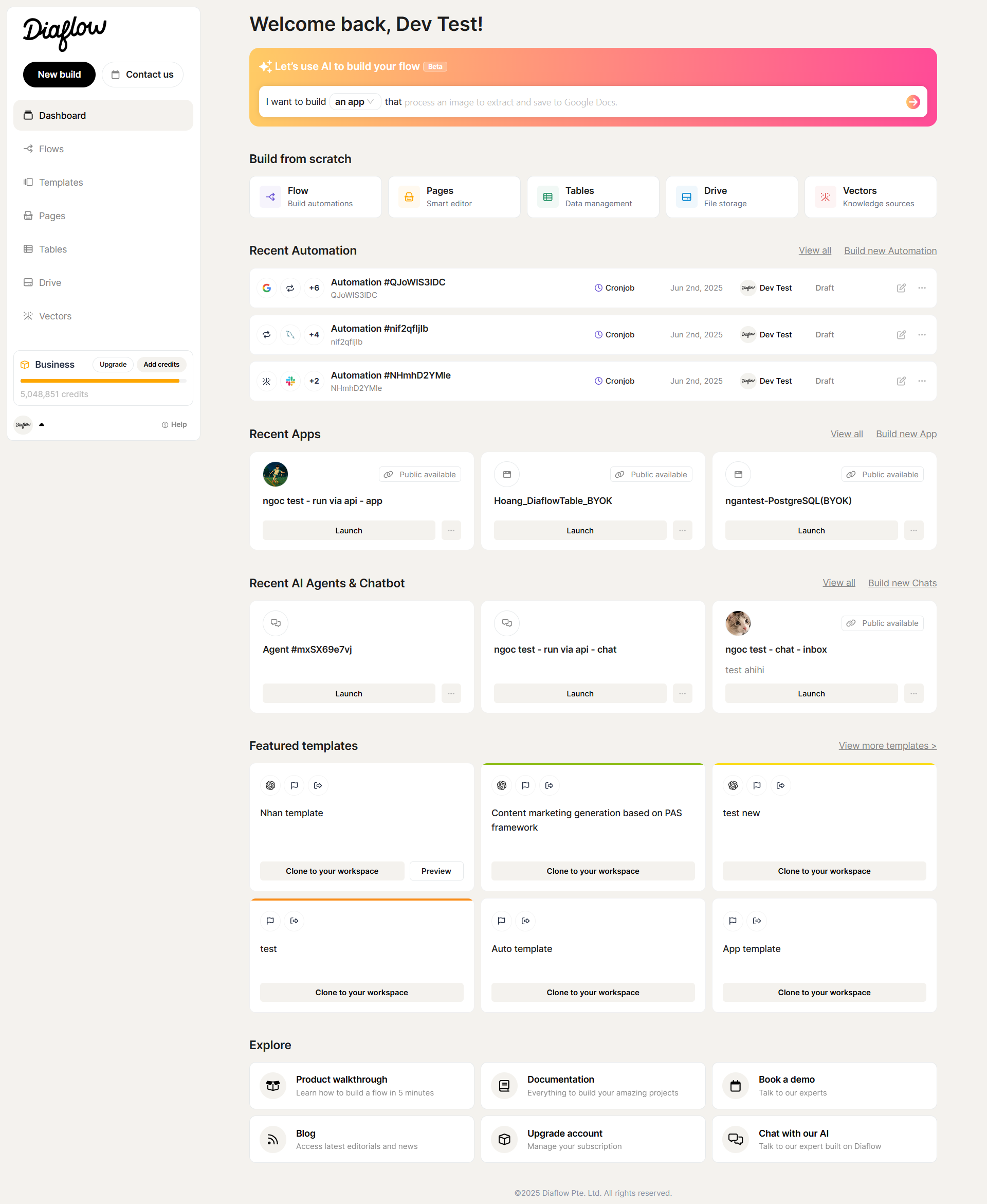Preview the Nhan template
The height and width of the screenshot is (1204, 987).
click(435, 871)
